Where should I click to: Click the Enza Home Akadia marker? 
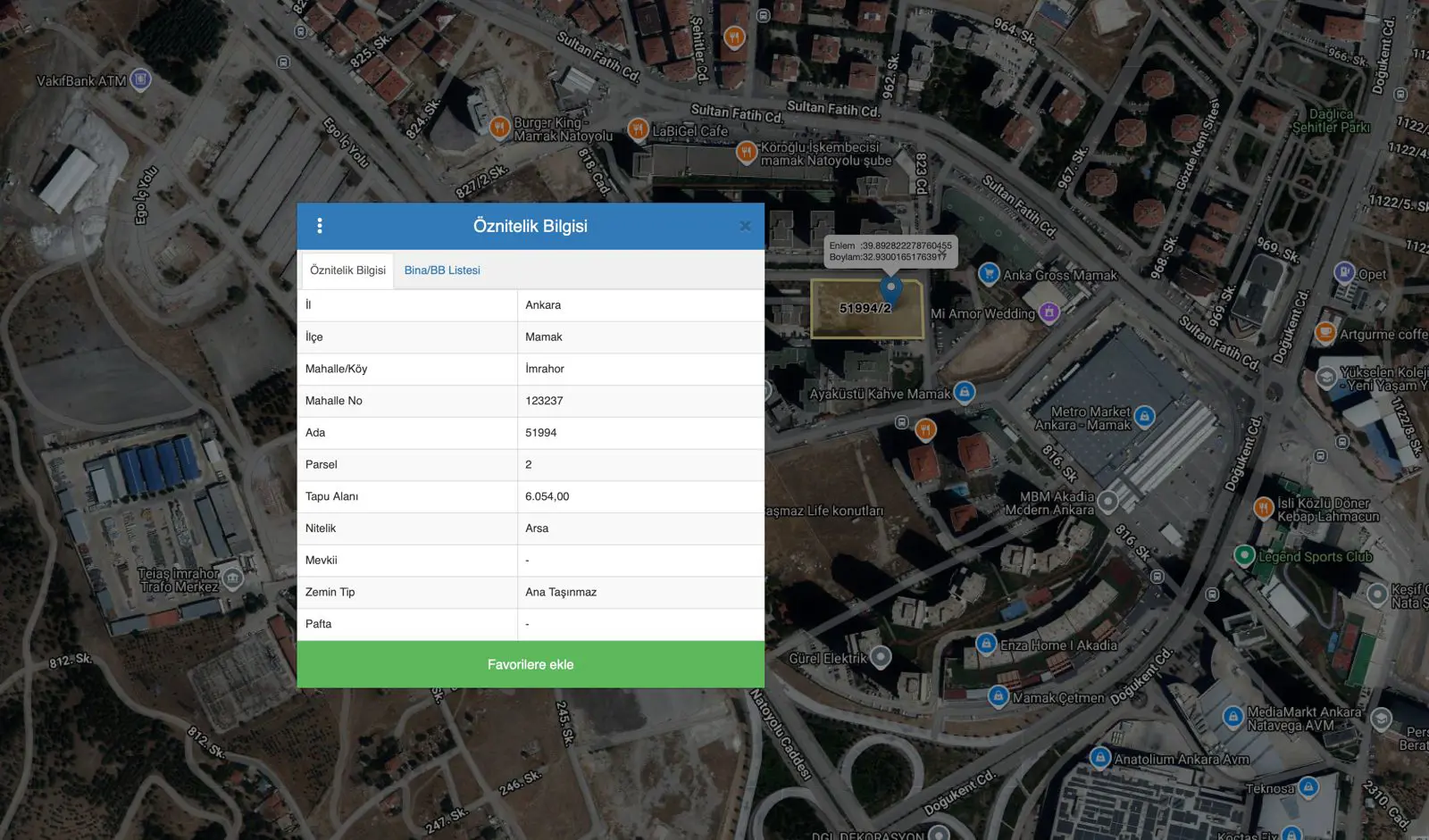click(x=986, y=644)
